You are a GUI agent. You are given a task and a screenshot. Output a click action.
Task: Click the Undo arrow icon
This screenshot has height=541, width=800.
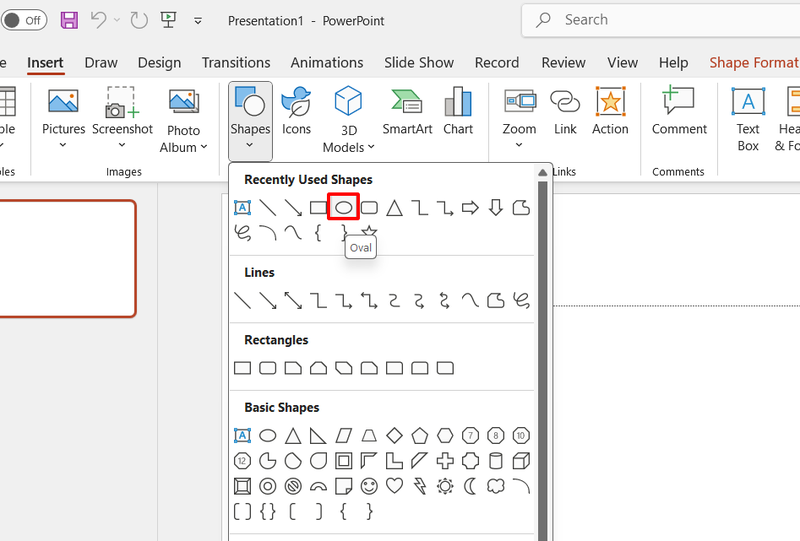[x=98, y=20]
